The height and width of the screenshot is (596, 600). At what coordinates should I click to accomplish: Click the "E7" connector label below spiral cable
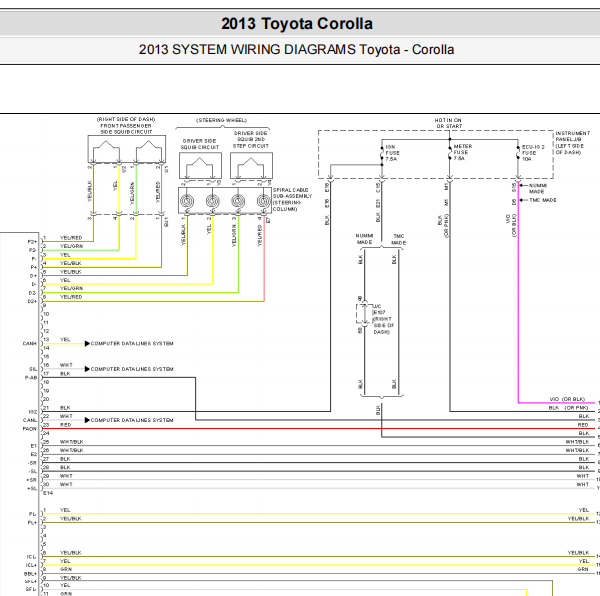point(268,220)
